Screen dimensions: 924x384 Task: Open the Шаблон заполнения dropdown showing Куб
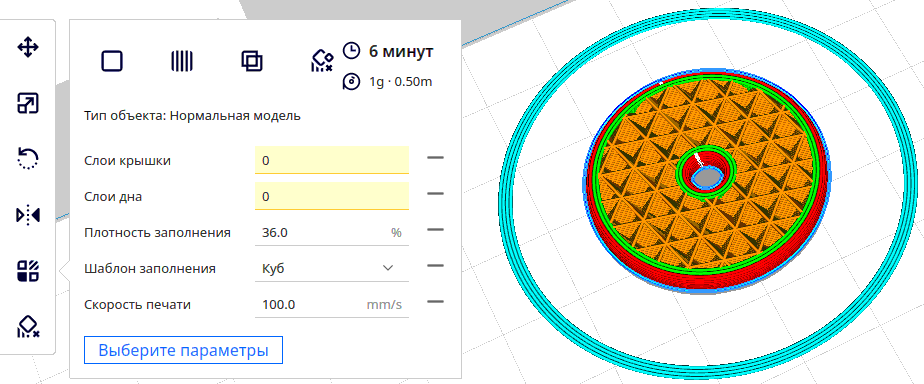(x=332, y=269)
